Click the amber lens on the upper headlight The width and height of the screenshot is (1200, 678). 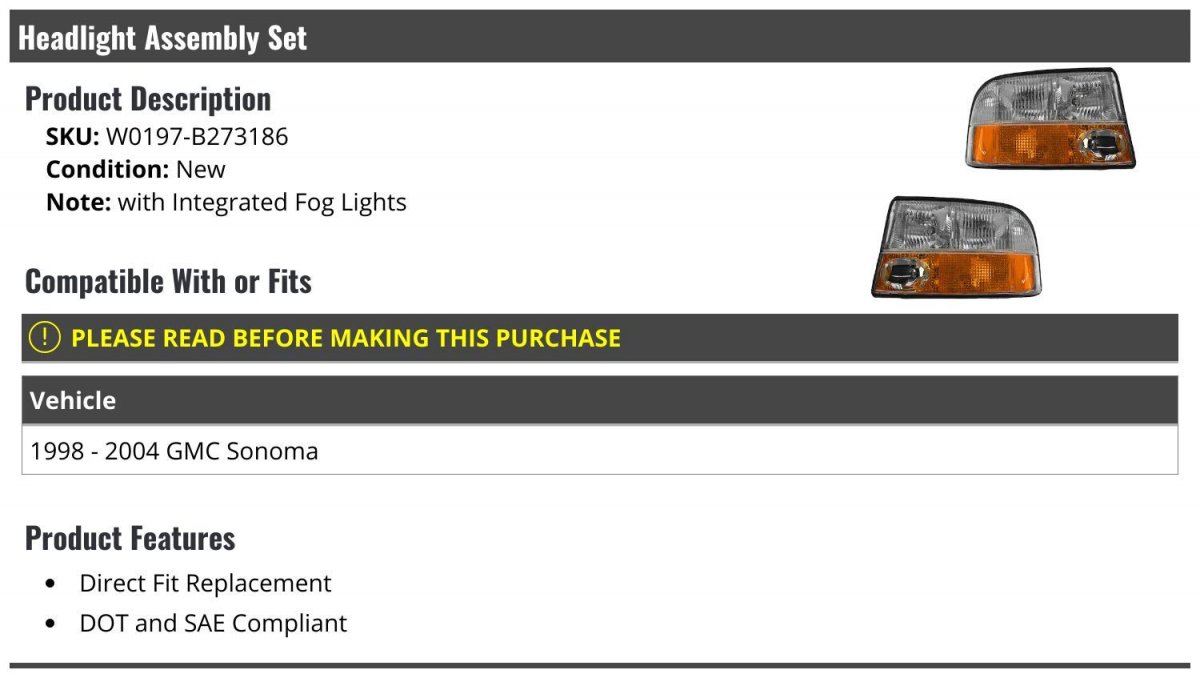pos(1015,143)
